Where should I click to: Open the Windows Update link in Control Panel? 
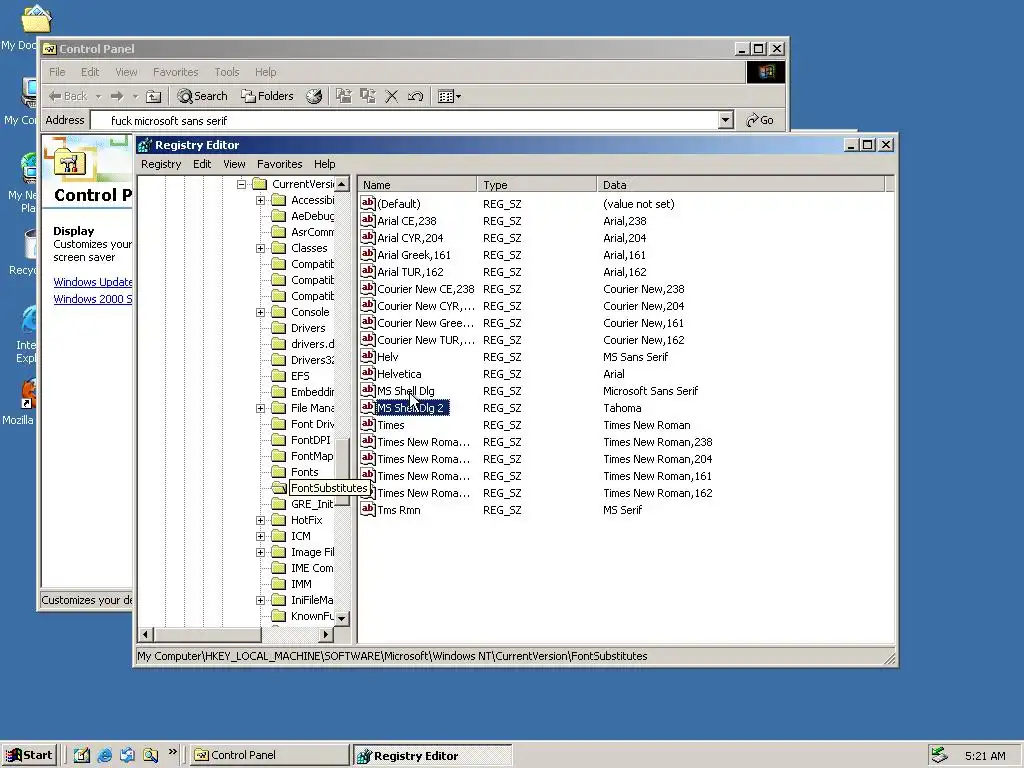pos(93,282)
